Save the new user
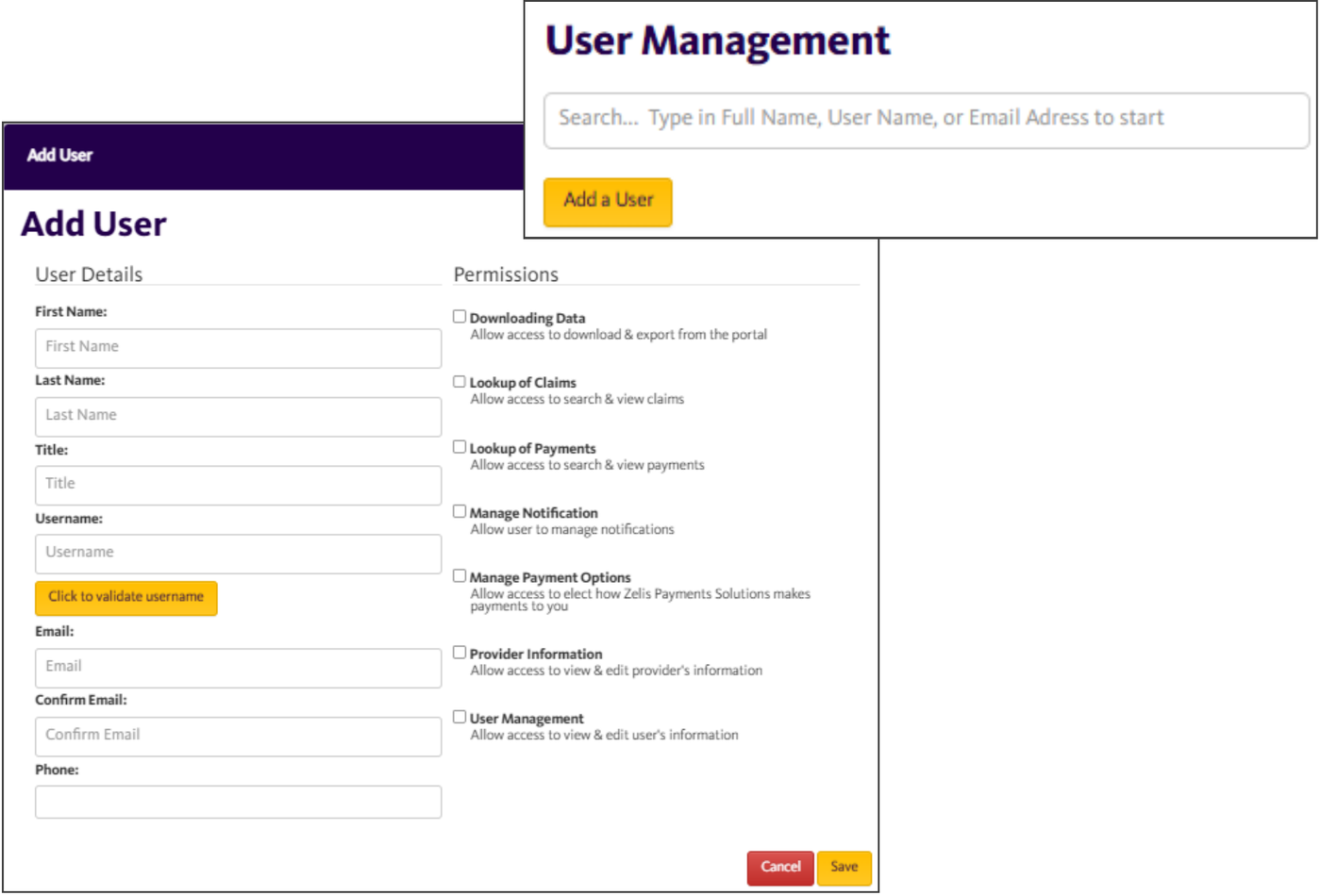The height and width of the screenshot is (896, 1321). [844, 868]
